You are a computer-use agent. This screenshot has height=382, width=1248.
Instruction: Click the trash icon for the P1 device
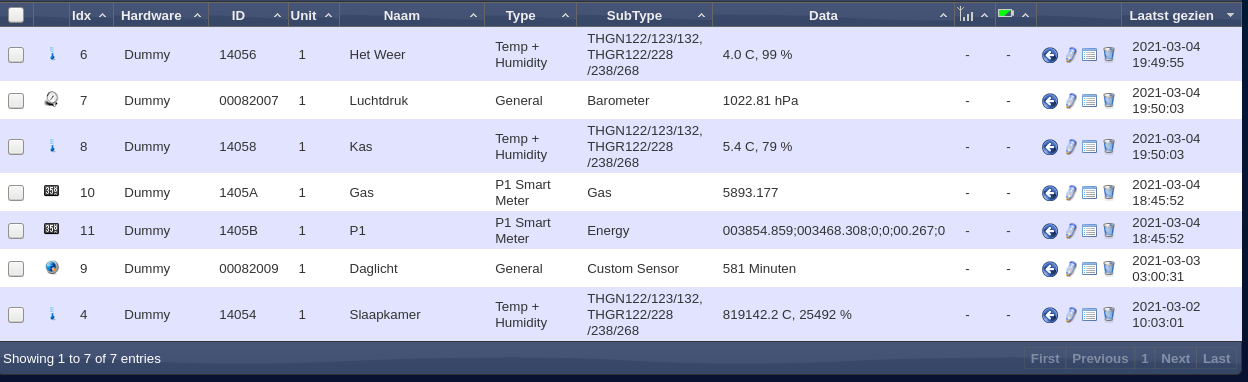(1108, 230)
